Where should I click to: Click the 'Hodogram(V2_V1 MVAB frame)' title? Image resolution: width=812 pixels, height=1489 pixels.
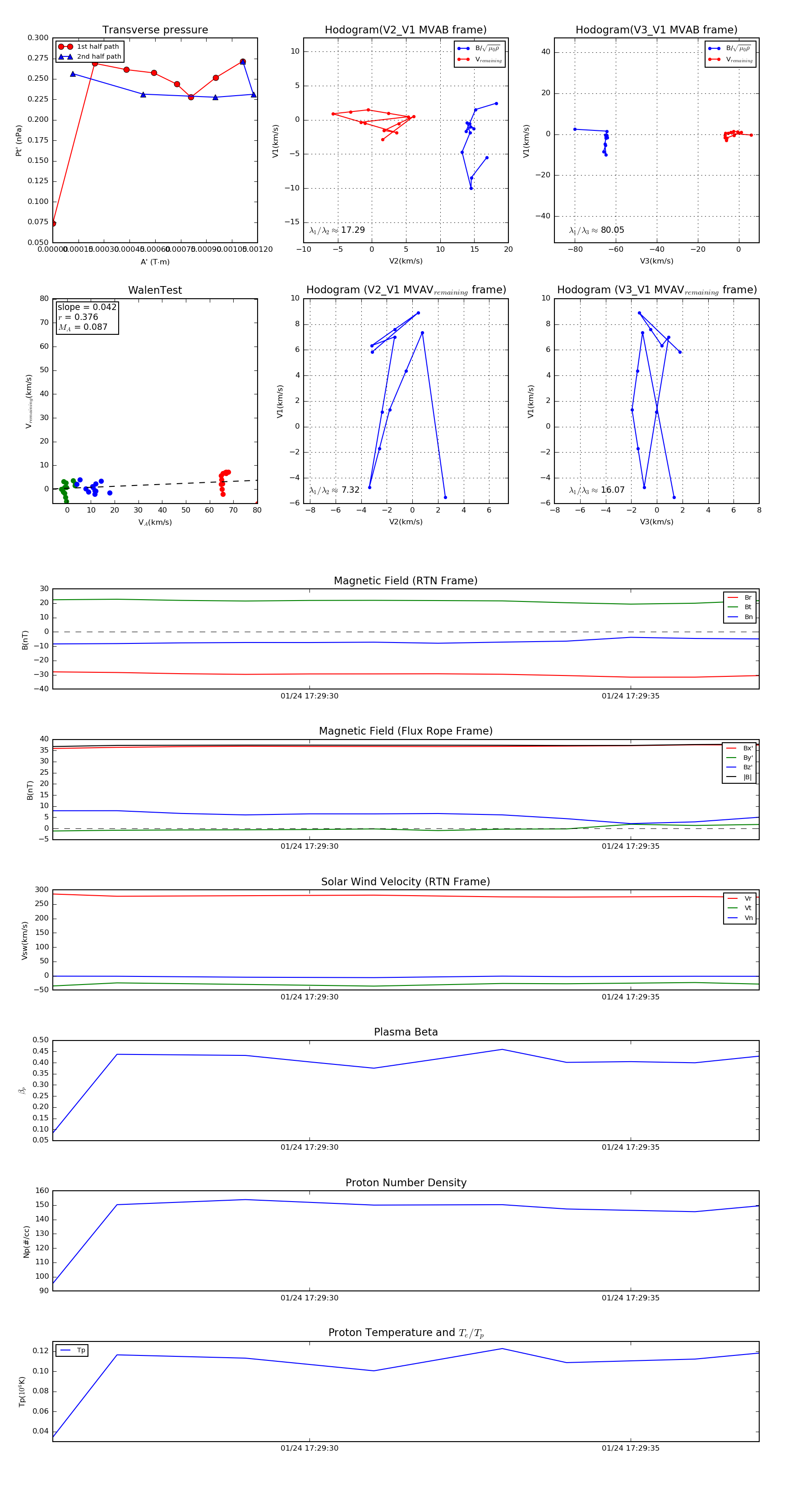(x=406, y=30)
